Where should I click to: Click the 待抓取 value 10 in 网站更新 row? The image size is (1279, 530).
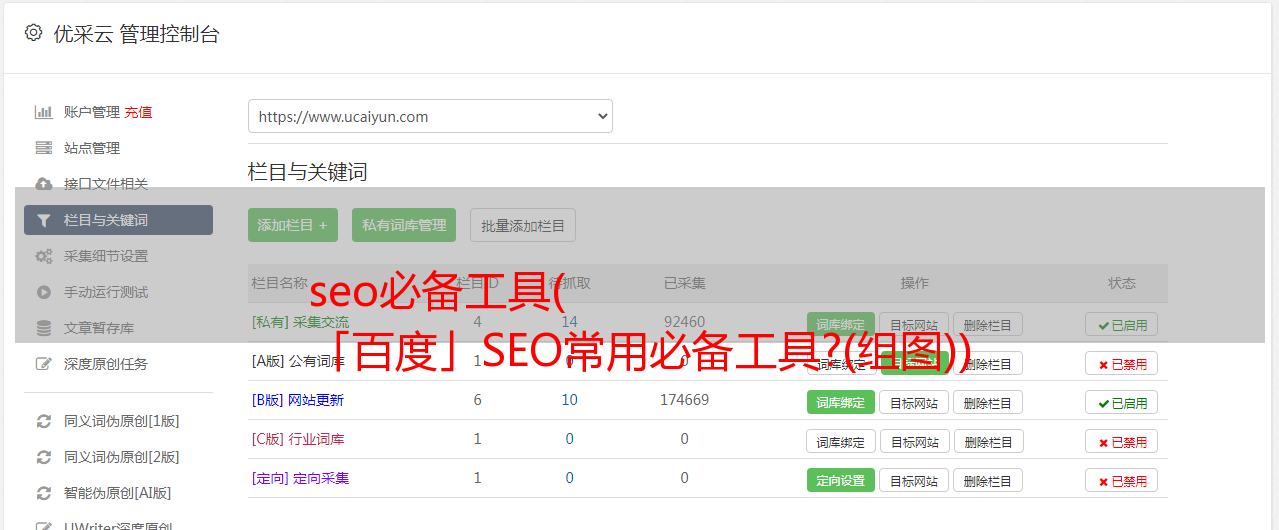click(569, 400)
